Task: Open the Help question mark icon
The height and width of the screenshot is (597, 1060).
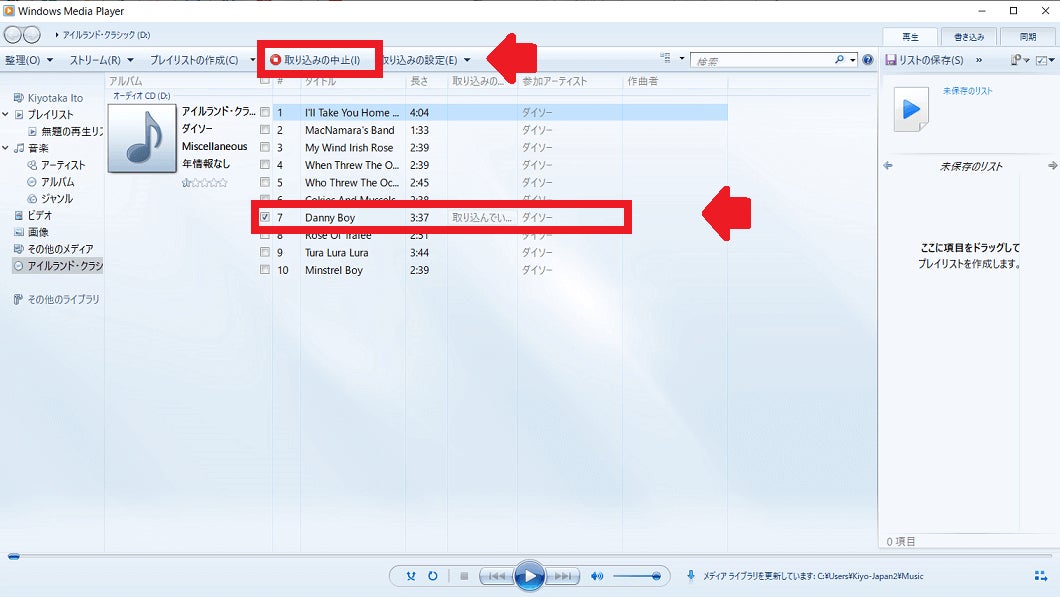Action: point(867,60)
